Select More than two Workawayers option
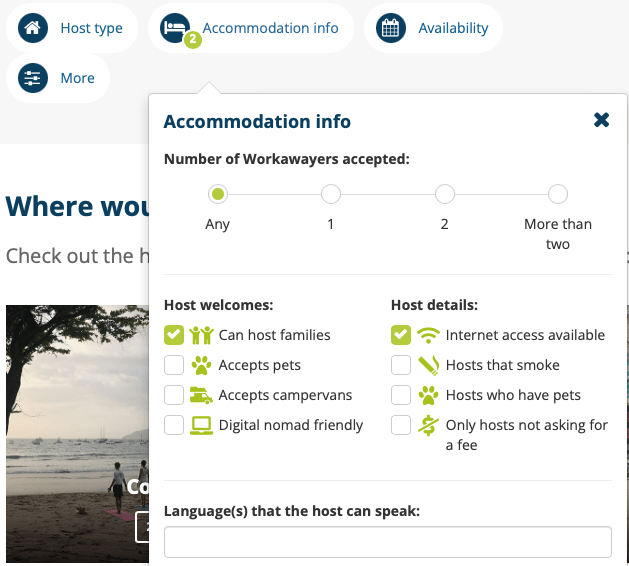629x566 pixels. coord(558,194)
